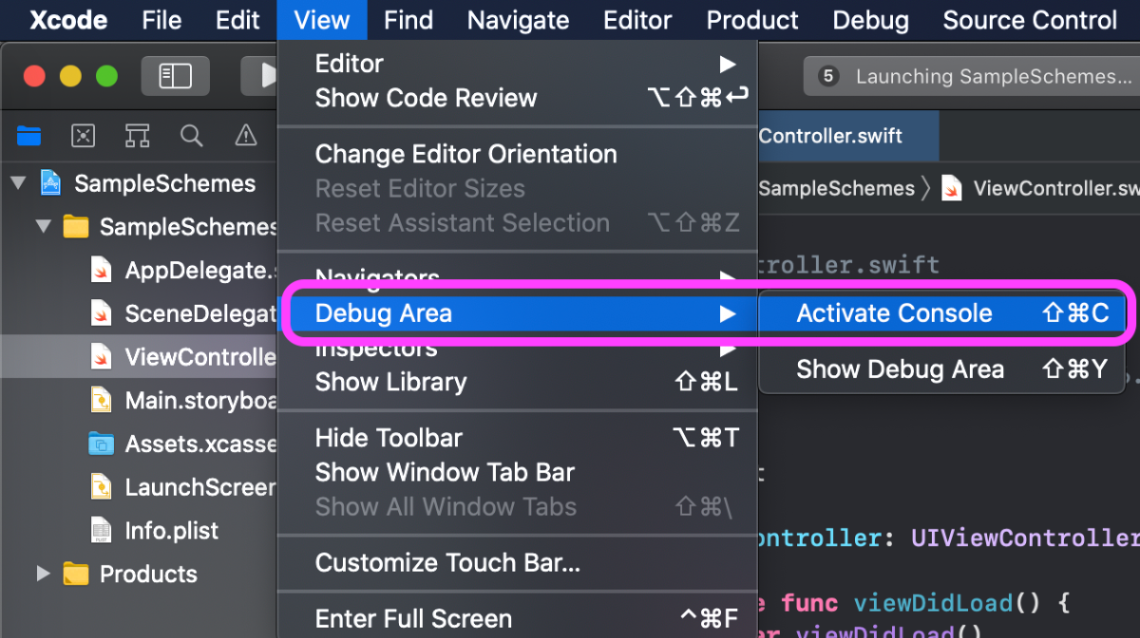Open the Edit menu
1140x638 pixels.
(x=237, y=20)
